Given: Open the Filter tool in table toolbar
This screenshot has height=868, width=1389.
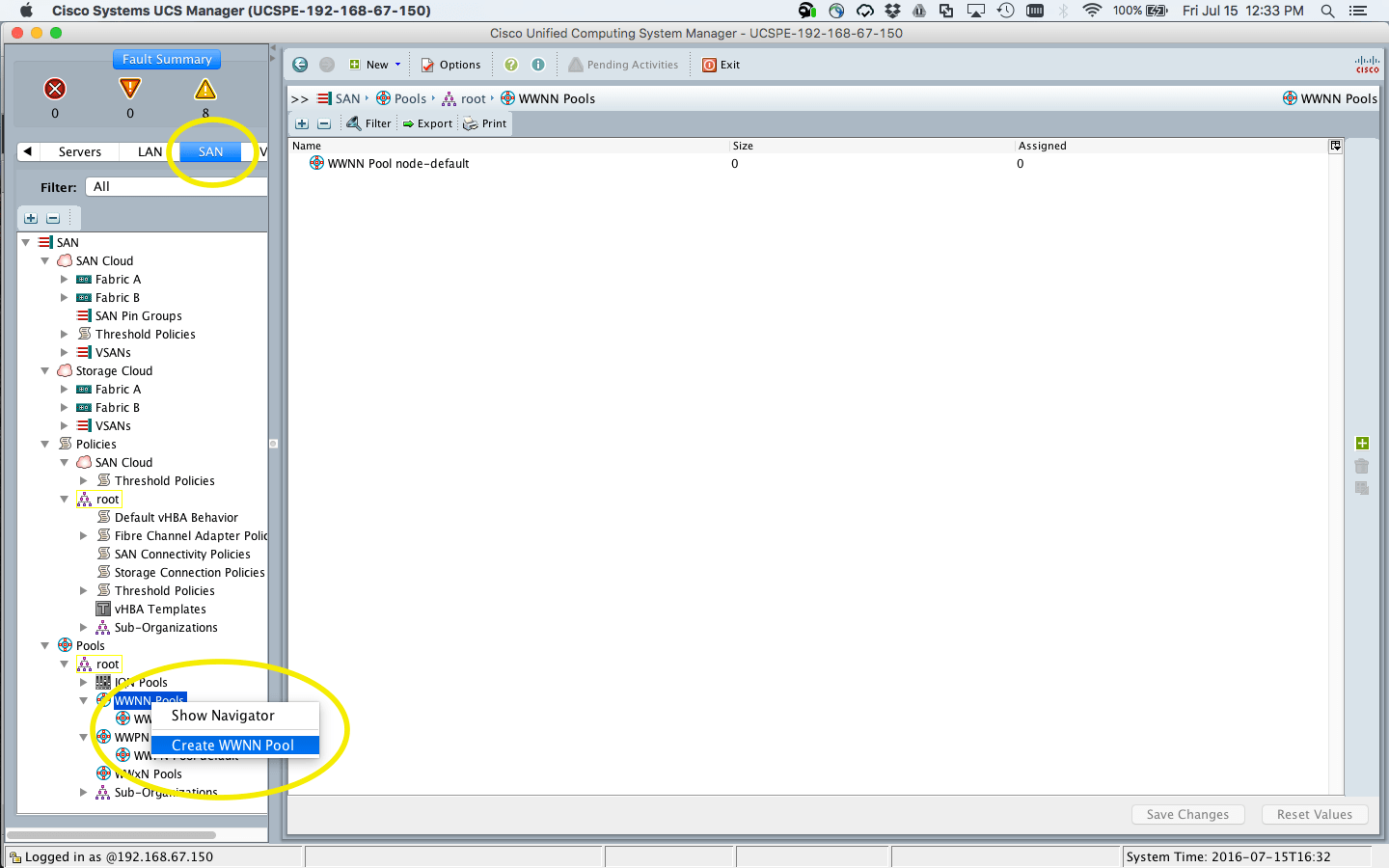Looking at the screenshot, I should coord(369,123).
